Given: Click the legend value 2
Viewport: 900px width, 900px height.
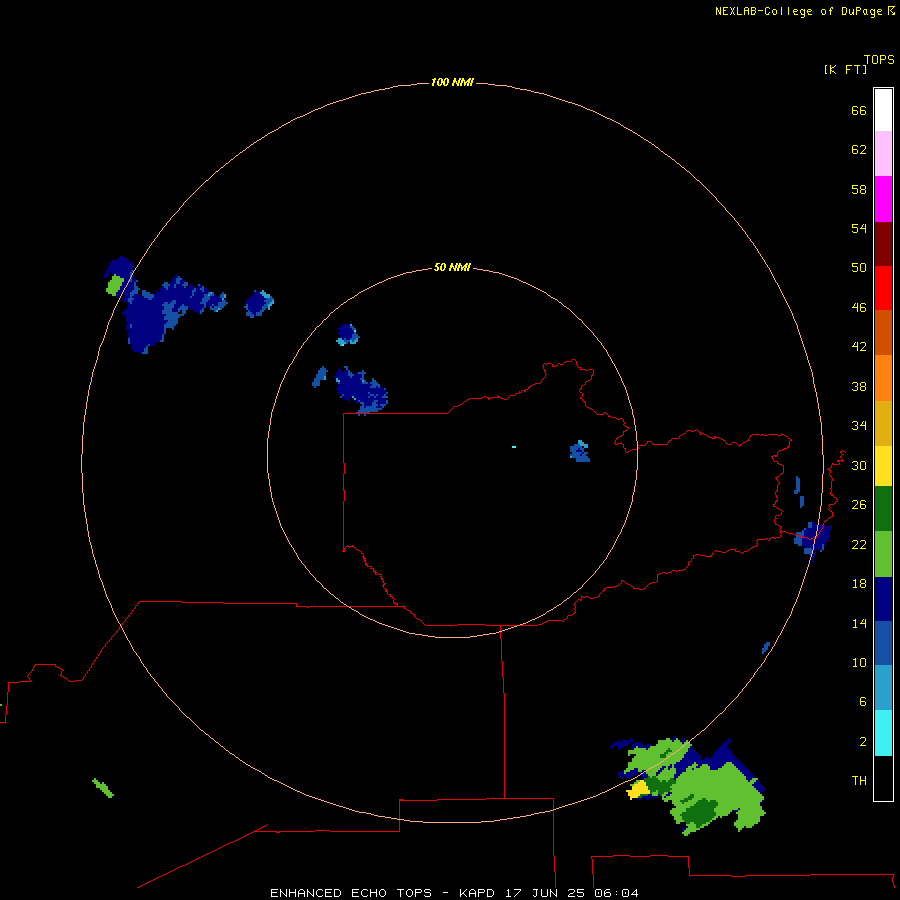Looking at the screenshot, I should click(863, 741).
